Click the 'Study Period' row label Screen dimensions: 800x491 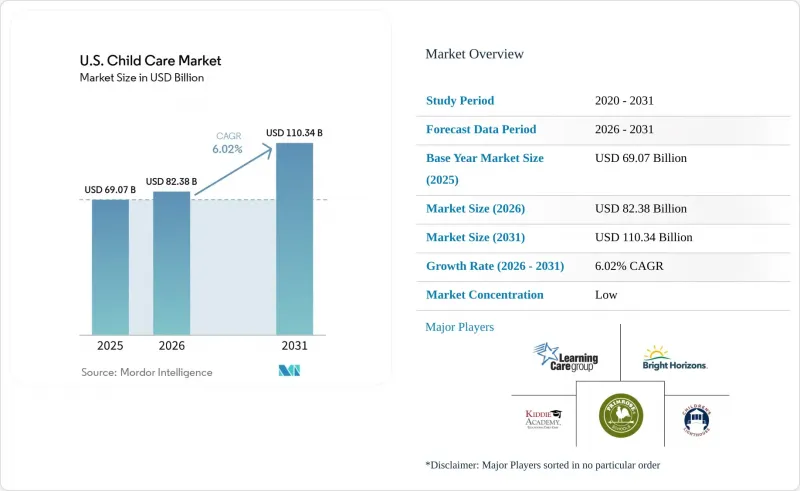pyautogui.click(x=460, y=101)
